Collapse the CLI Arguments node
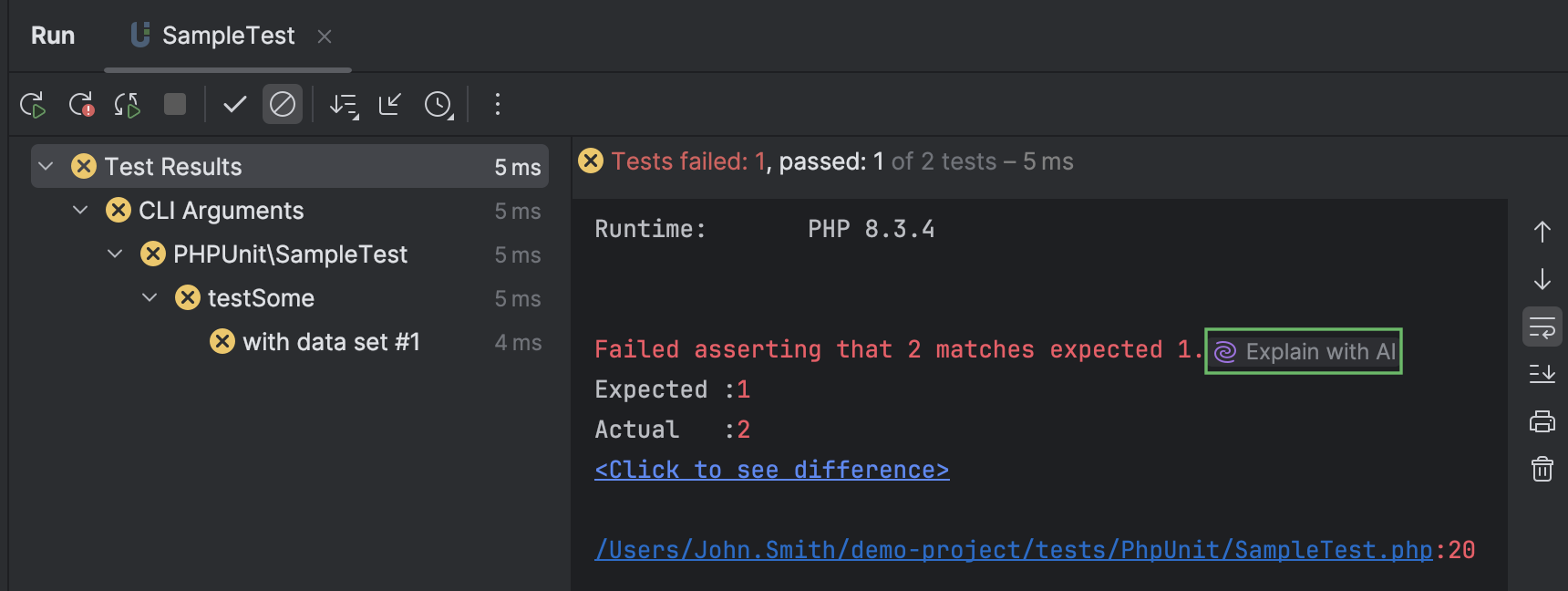The width and height of the screenshot is (1568, 591). [x=81, y=210]
